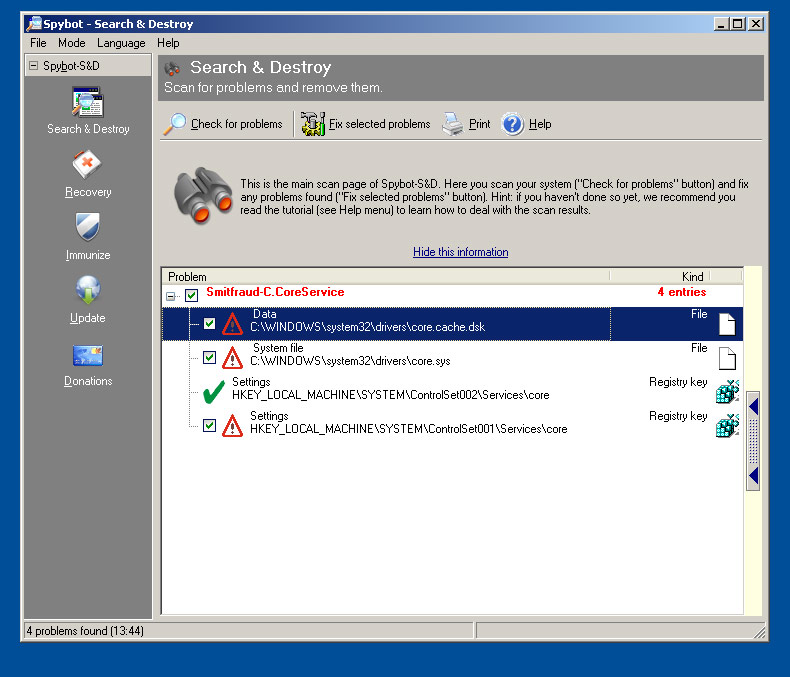Open the Immunize shield icon
This screenshot has width=790, height=677.
click(x=88, y=227)
